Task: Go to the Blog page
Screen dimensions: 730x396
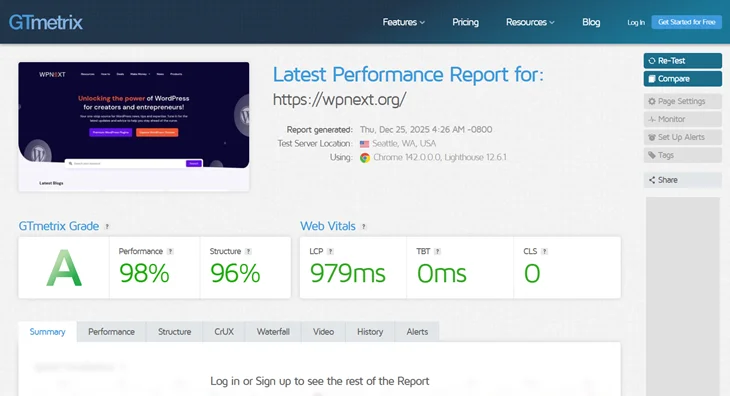Action: (x=591, y=22)
